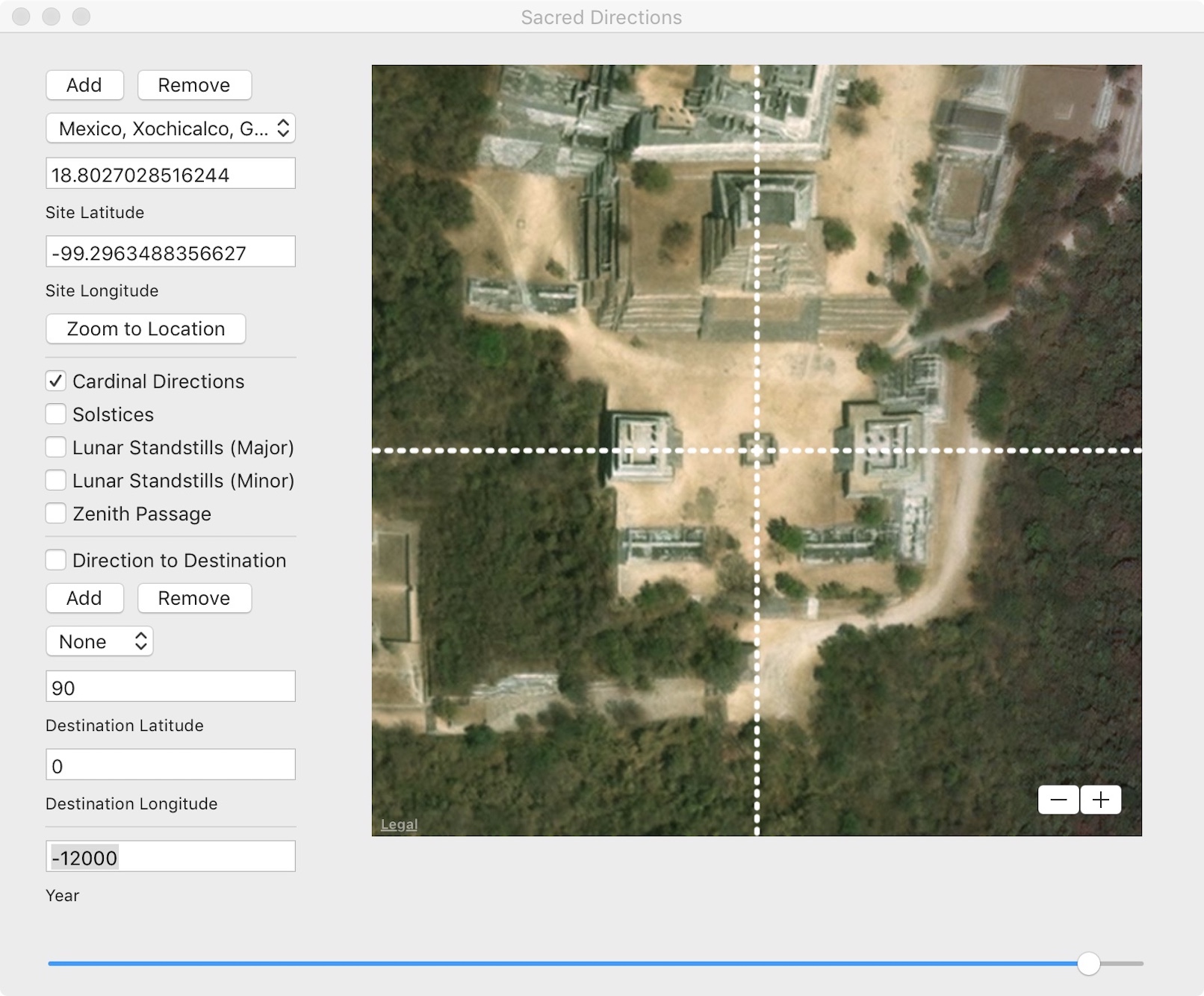Enable Direction to Destination checkbox
Viewport: 1204px width, 996px height.
[x=56, y=560]
